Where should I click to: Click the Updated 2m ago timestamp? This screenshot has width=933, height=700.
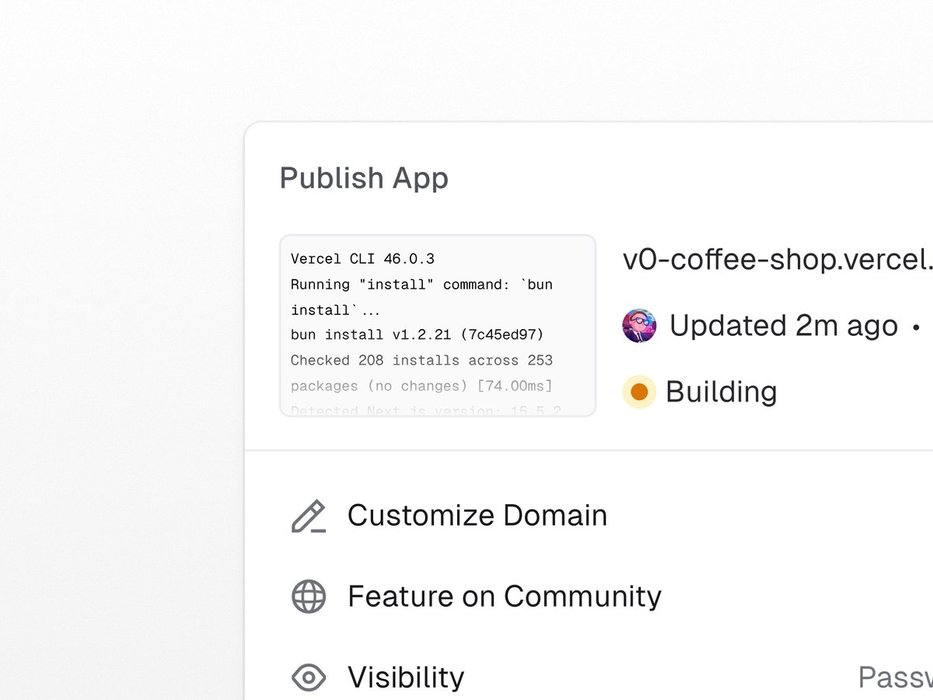click(x=783, y=326)
